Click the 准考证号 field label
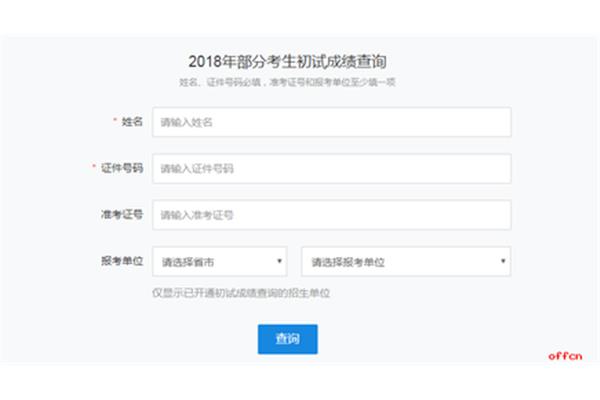This screenshot has width=600, height=400. (x=122, y=214)
